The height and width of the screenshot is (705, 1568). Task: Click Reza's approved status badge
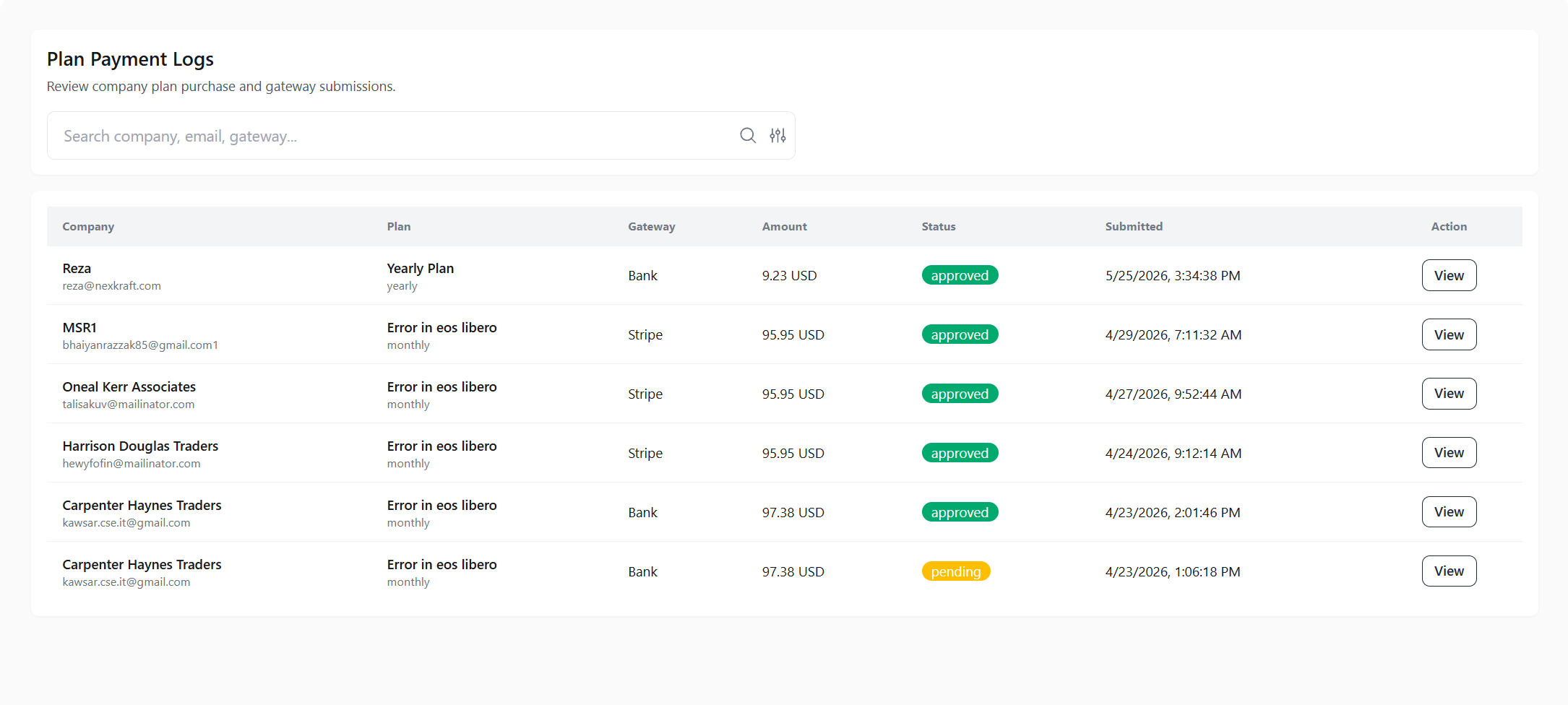[x=960, y=275]
